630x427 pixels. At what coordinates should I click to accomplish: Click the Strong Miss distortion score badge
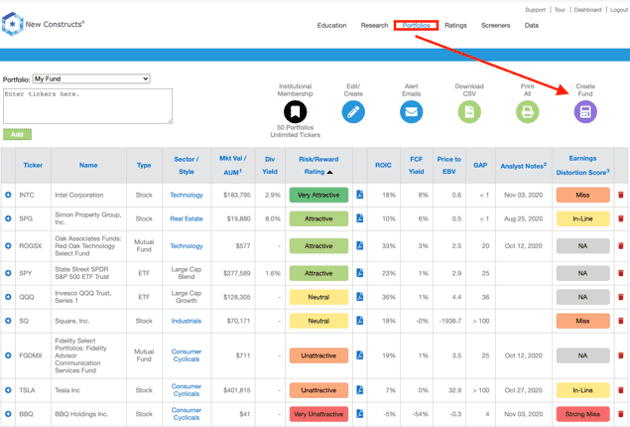point(583,414)
